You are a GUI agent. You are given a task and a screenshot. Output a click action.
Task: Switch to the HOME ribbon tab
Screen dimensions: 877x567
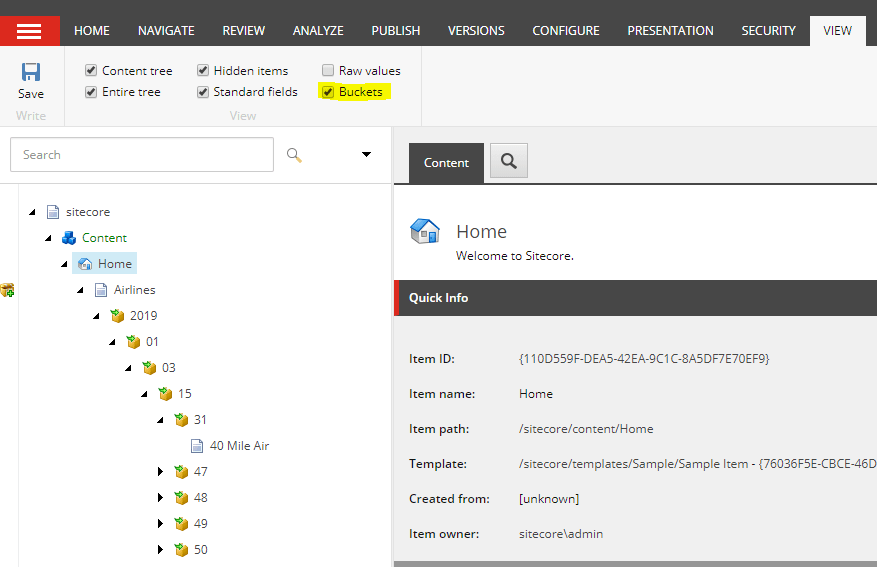coord(92,31)
